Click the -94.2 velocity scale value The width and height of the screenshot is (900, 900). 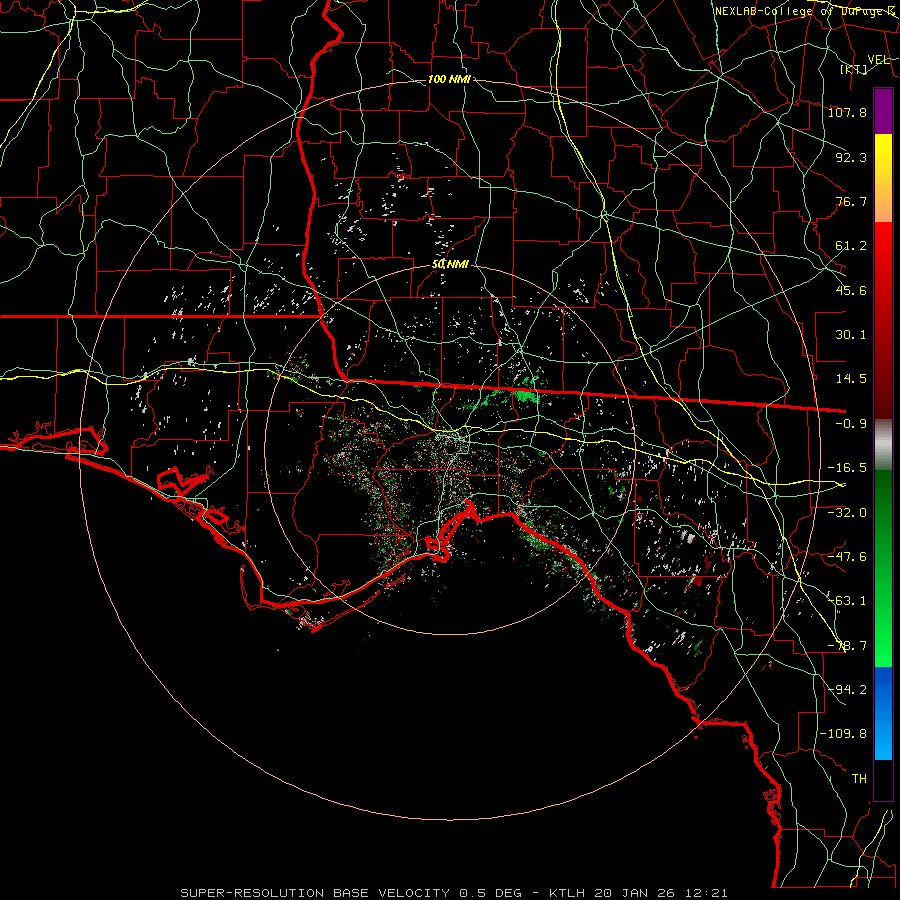coord(847,689)
